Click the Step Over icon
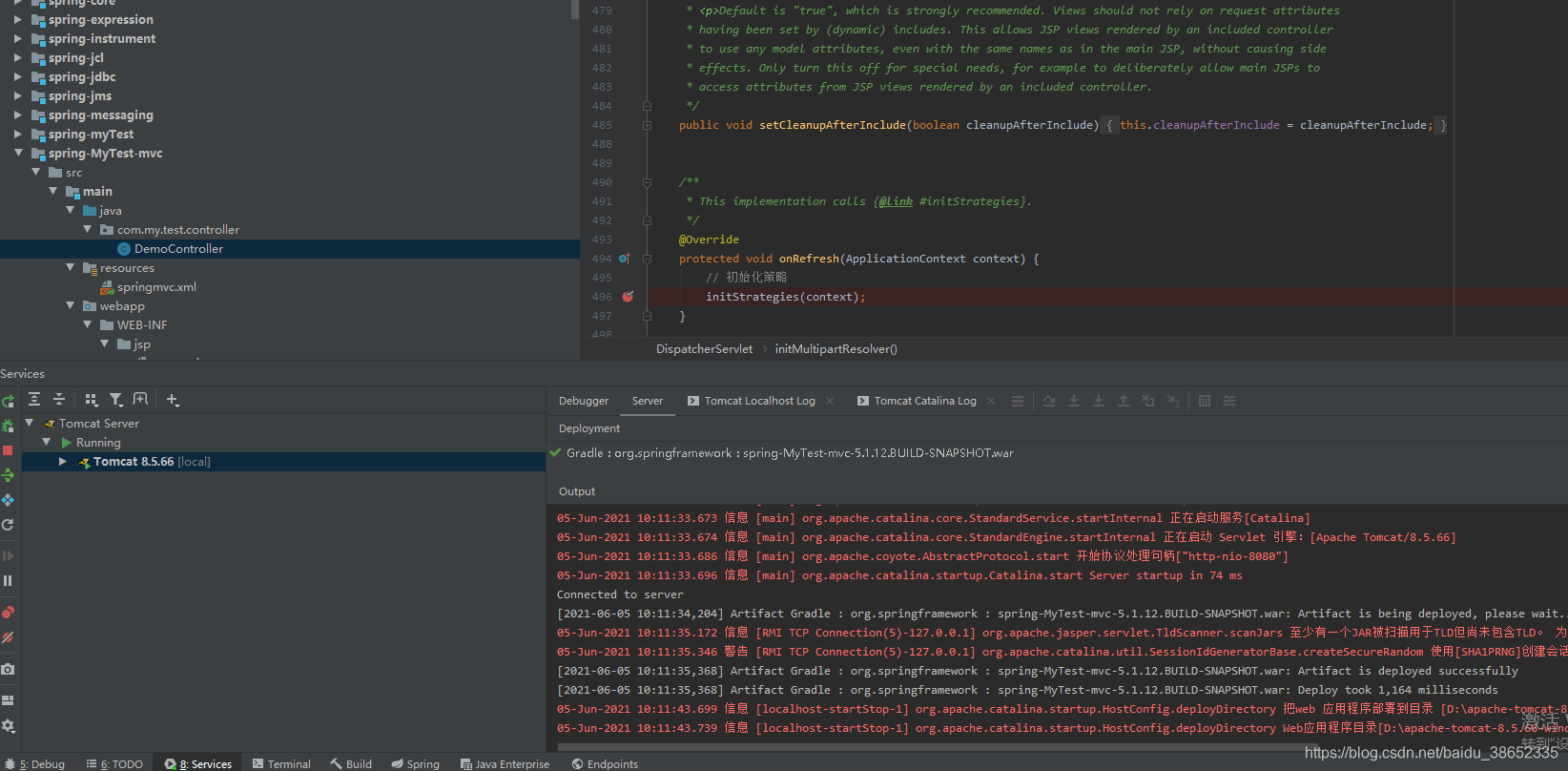1568x771 pixels. [x=1049, y=401]
